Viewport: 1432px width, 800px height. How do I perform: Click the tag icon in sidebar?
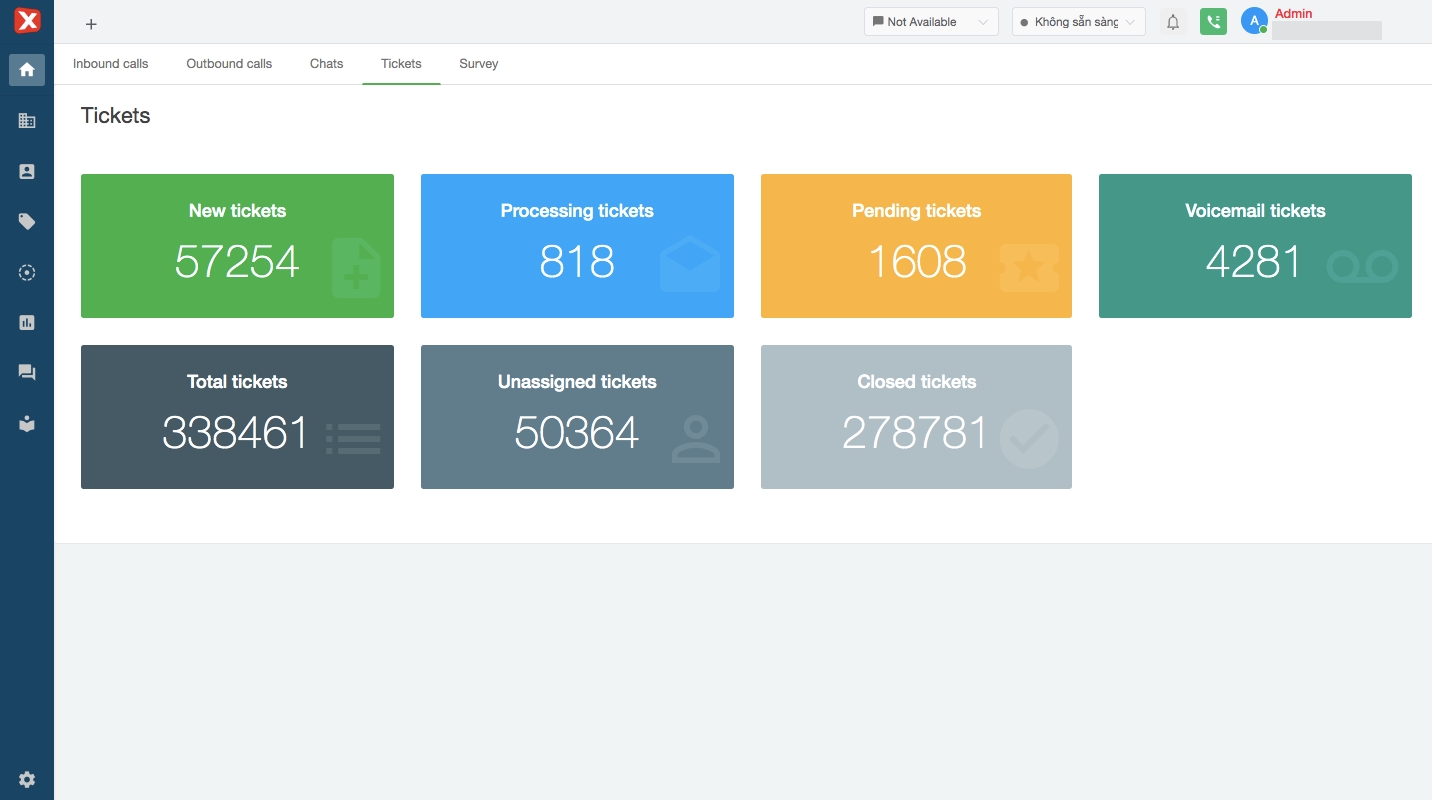point(27,222)
